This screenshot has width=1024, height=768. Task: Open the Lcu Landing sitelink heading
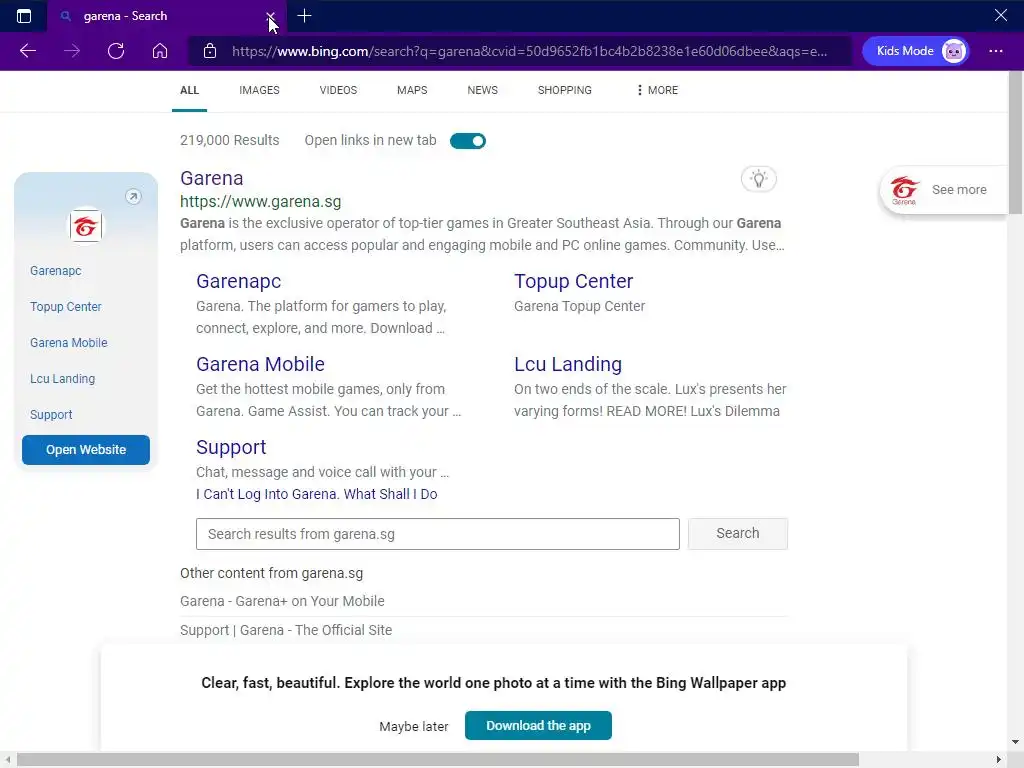tap(568, 364)
